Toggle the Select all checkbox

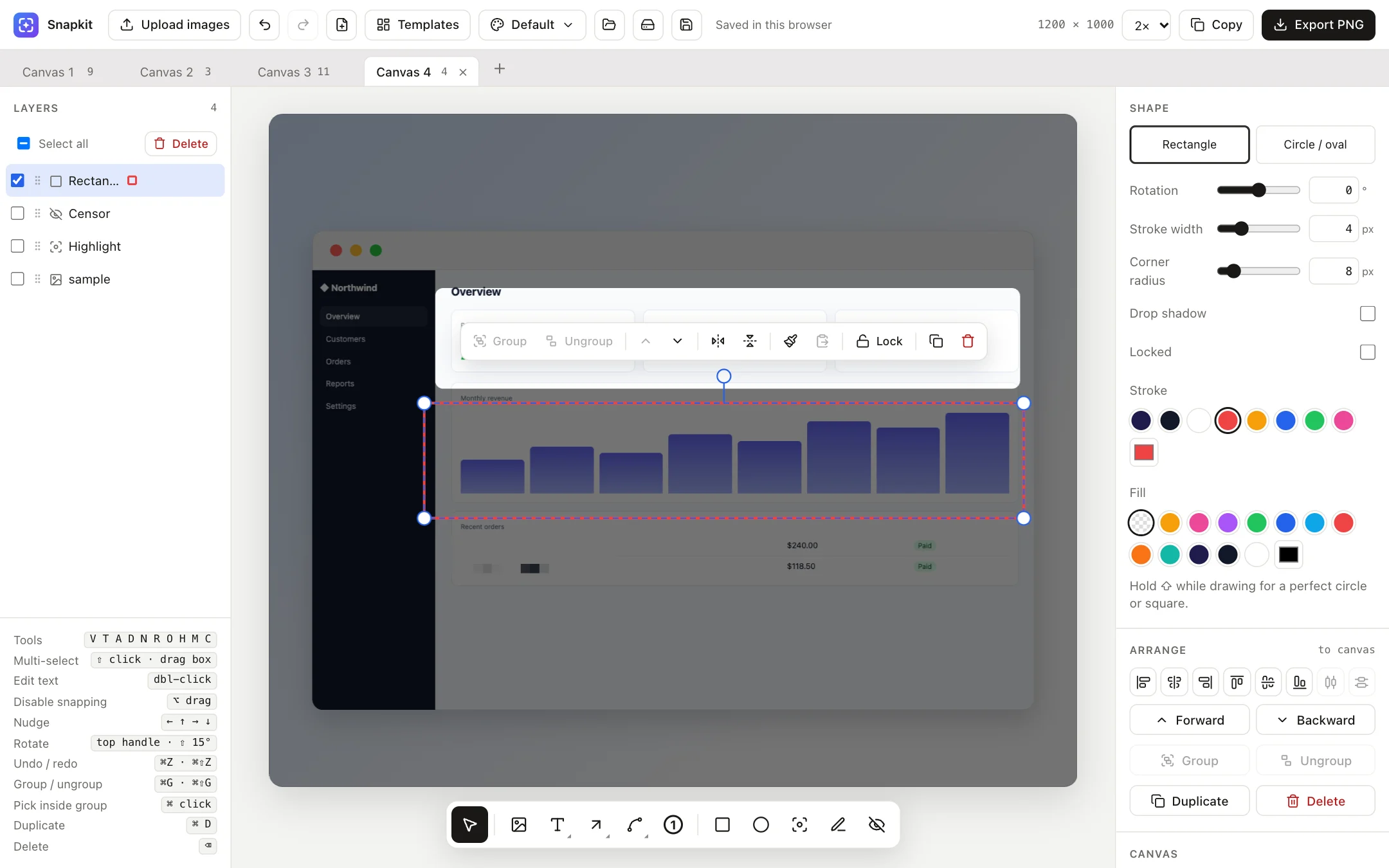[x=23, y=143]
